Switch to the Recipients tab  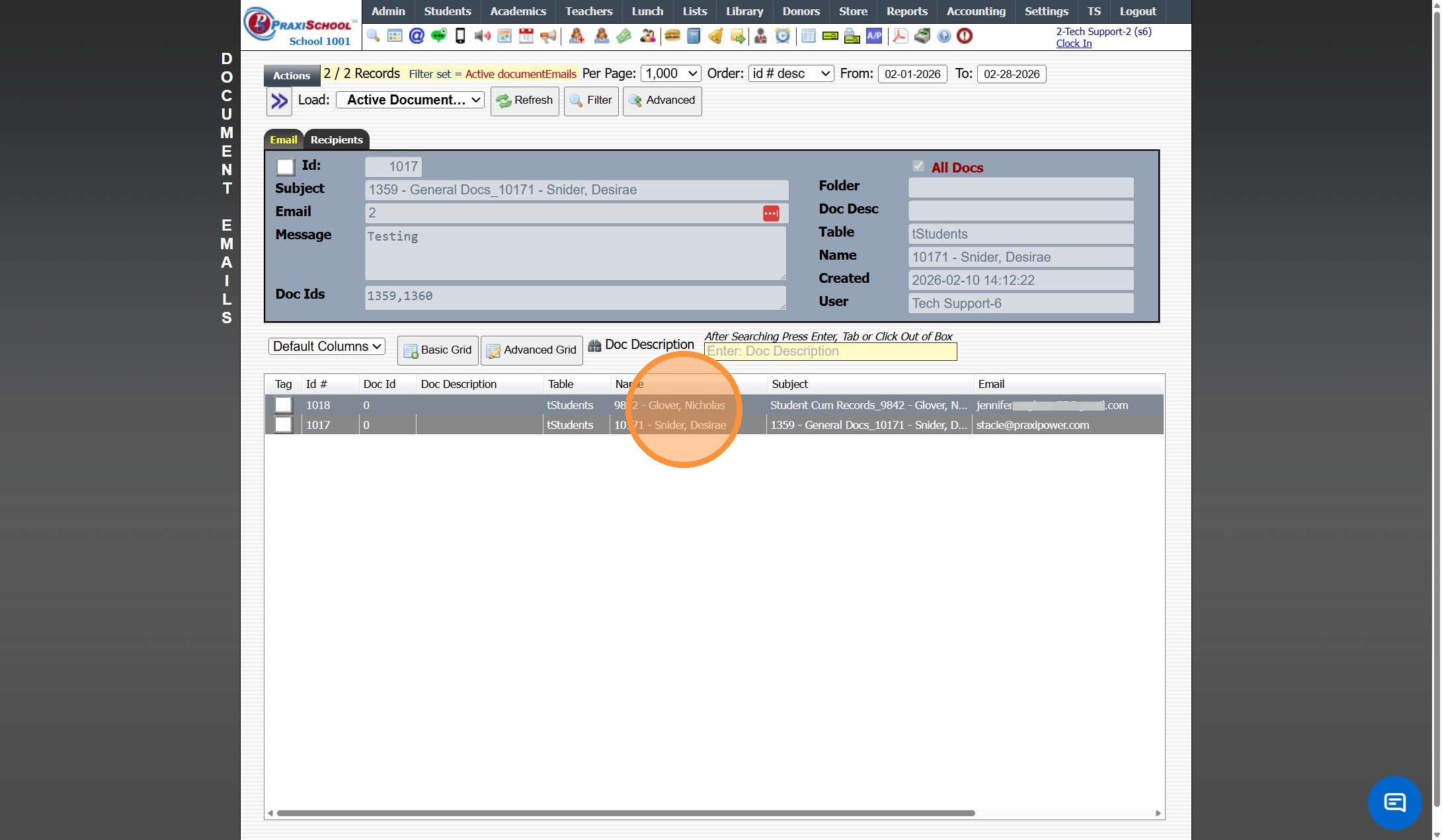tap(337, 140)
